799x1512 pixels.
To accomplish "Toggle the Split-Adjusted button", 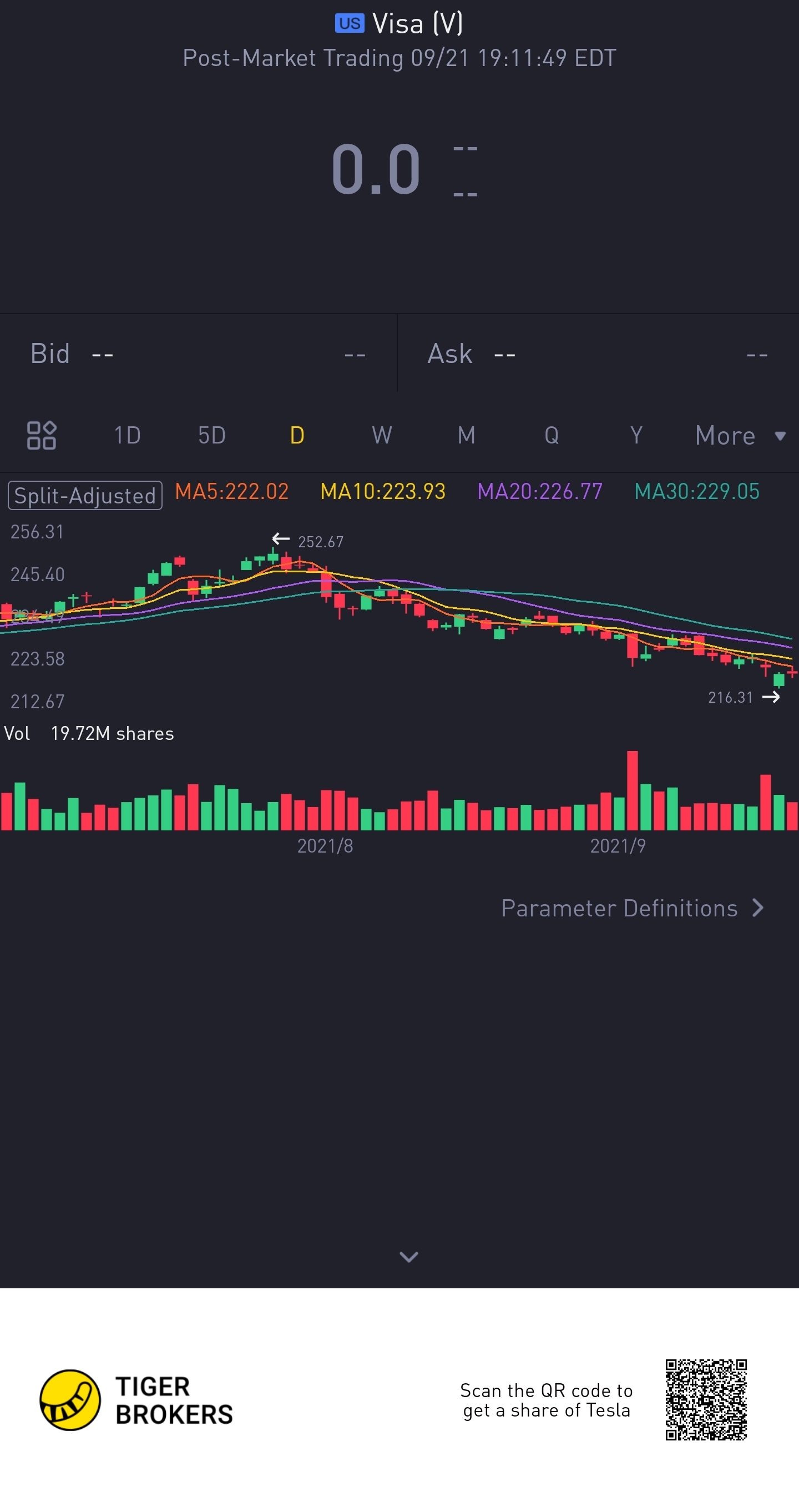I will pos(85,495).
